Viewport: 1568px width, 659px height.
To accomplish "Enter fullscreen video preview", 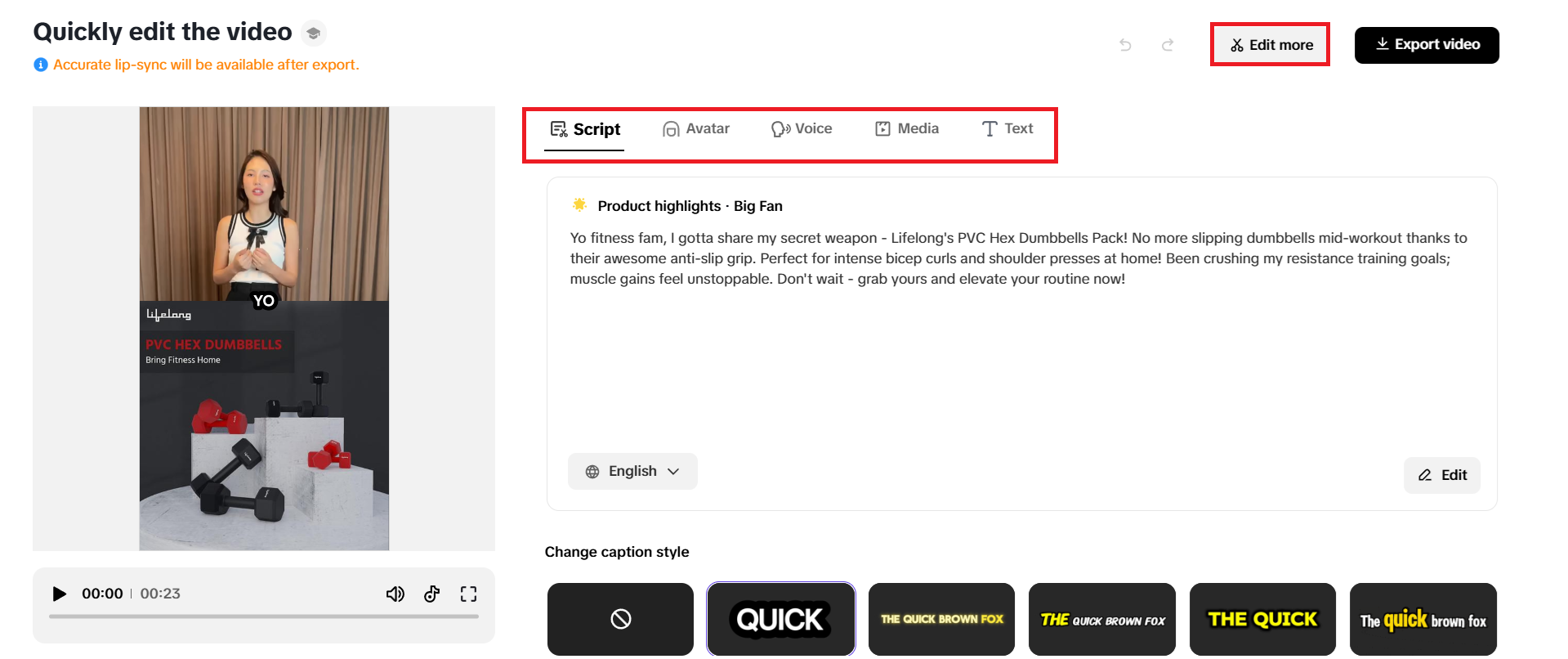I will (x=468, y=594).
